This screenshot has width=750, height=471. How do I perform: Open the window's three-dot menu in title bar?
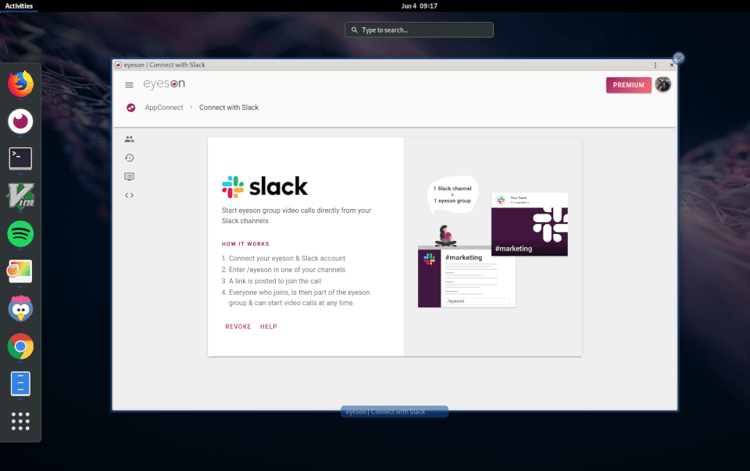(x=655, y=65)
